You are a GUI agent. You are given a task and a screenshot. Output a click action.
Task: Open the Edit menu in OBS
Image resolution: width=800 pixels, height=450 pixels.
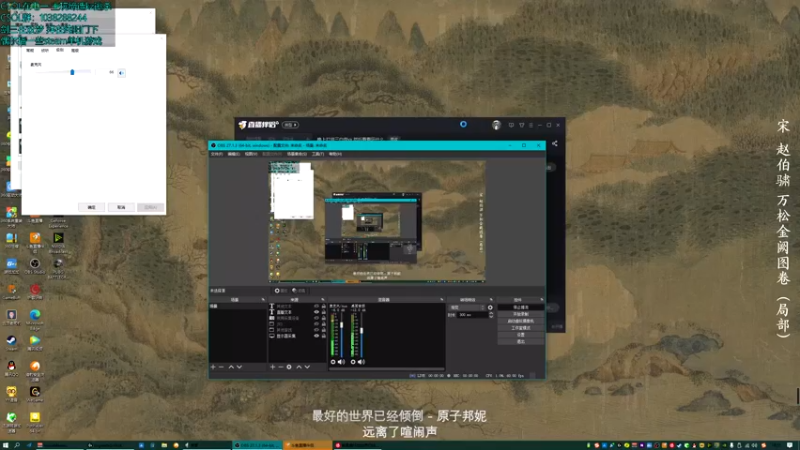click(x=234, y=154)
